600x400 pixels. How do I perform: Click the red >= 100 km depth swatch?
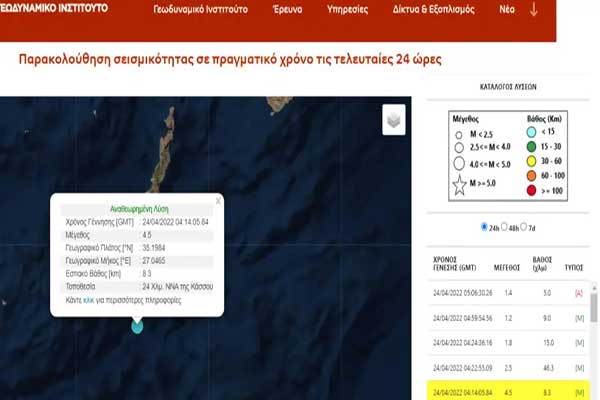[x=533, y=189]
